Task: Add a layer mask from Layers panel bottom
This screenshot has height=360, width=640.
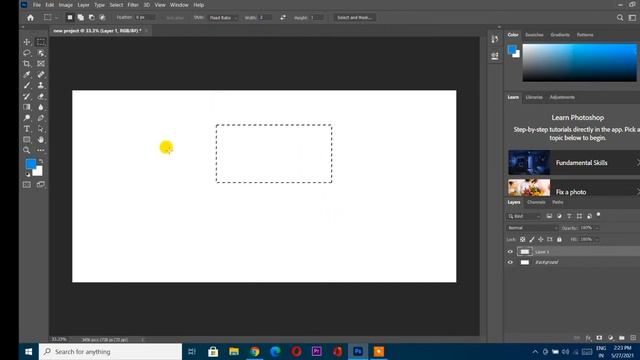Action: click(x=599, y=338)
